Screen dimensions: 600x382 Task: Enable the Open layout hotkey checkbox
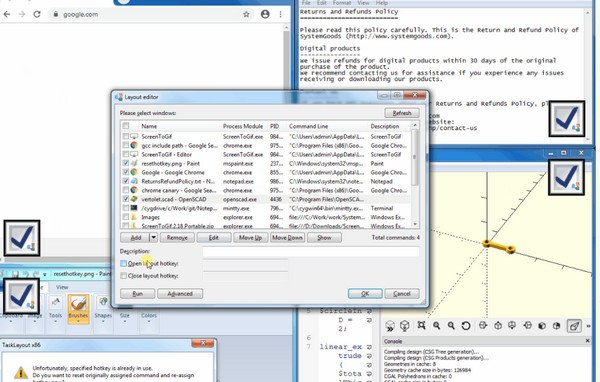pyautogui.click(x=123, y=263)
